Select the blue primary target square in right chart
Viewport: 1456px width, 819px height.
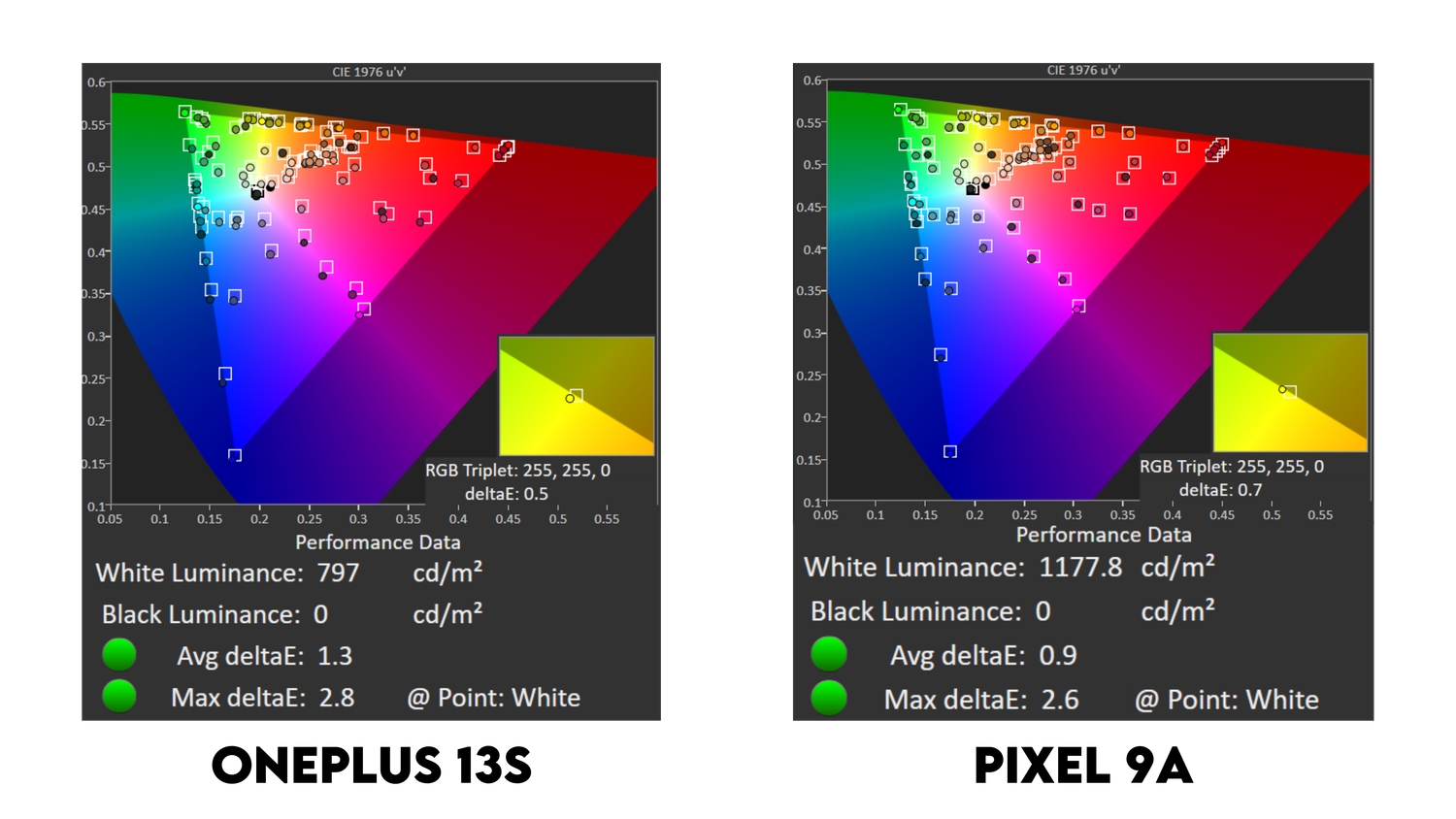coord(950,451)
